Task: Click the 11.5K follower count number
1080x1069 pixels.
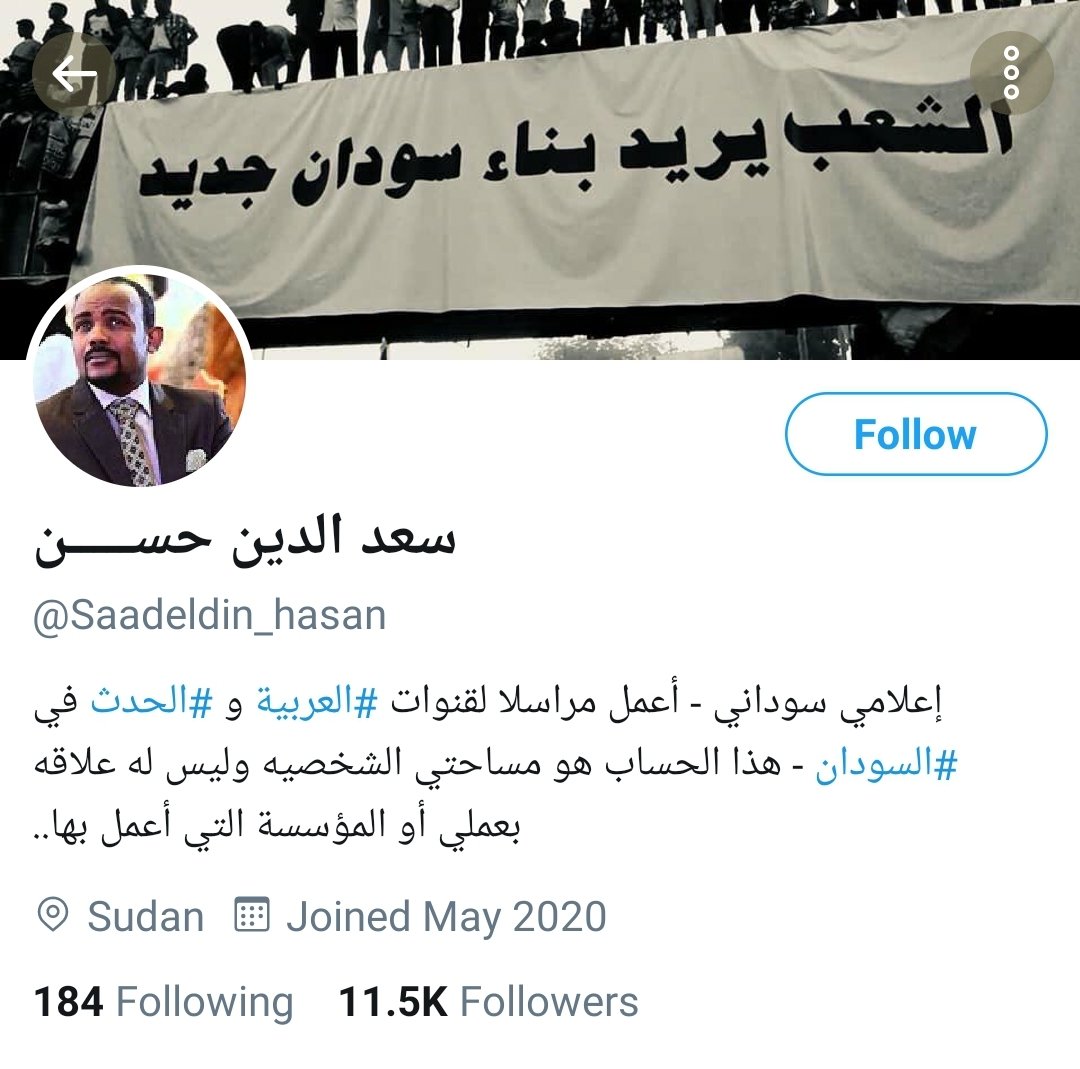Action: point(393,1001)
